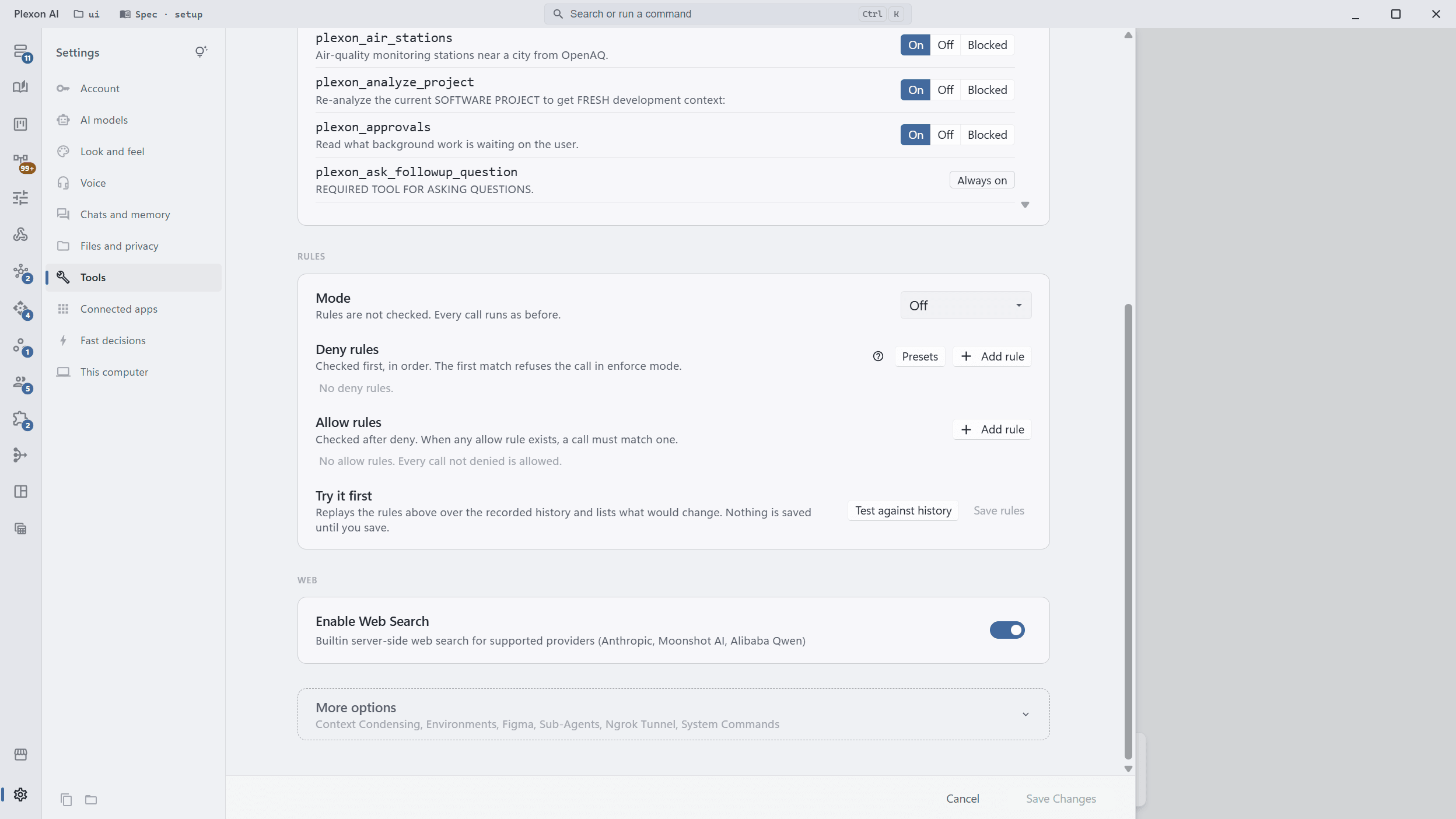Click the help icon next to Presets
The image size is (1456, 819).
(x=878, y=356)
